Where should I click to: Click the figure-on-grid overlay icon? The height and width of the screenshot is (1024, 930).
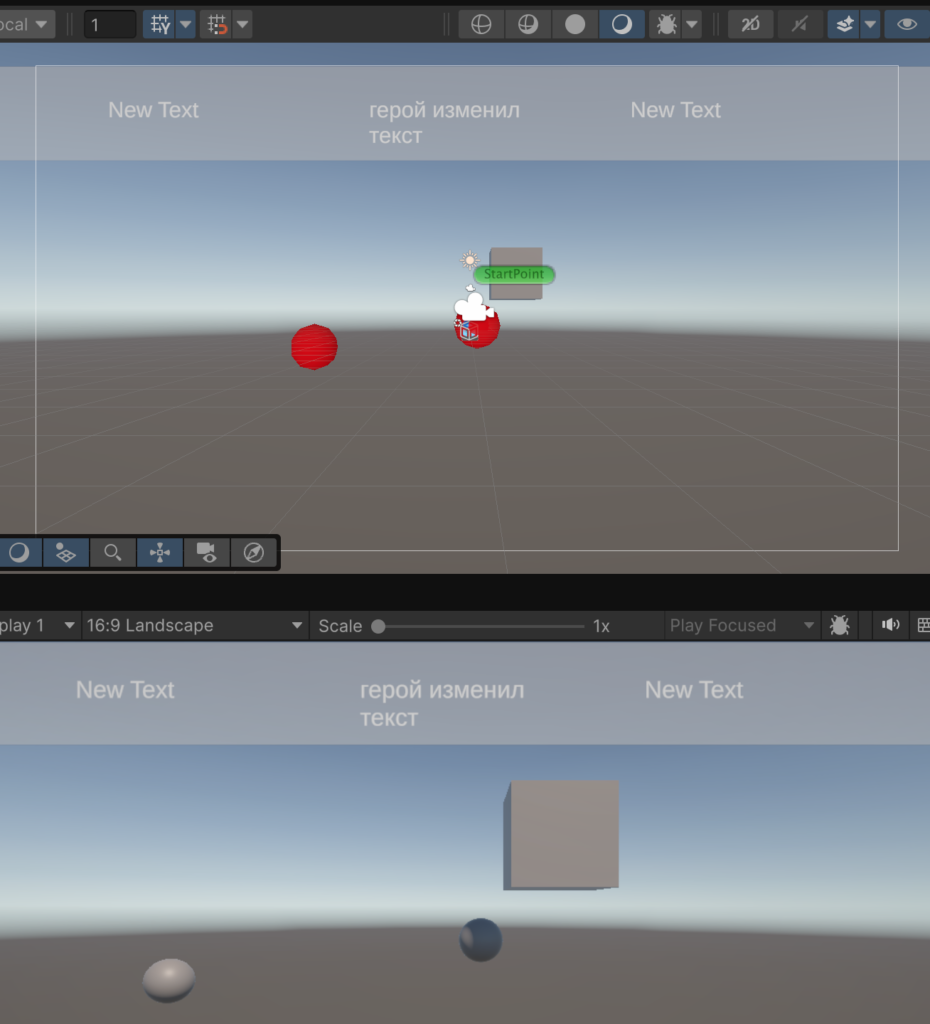[65, 552]
